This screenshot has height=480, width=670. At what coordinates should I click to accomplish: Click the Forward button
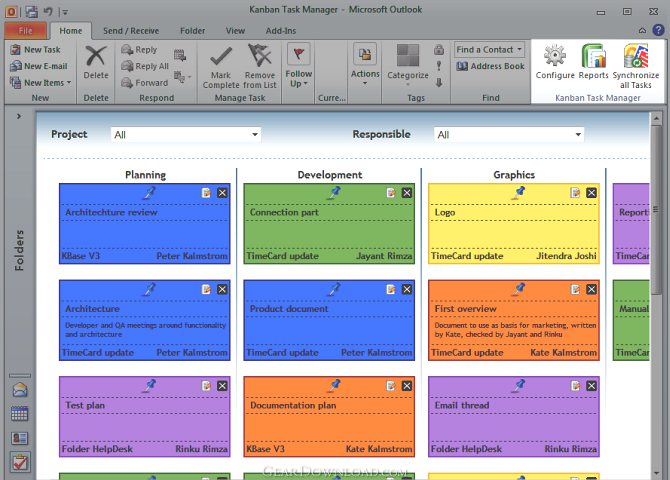coord(144,82)
